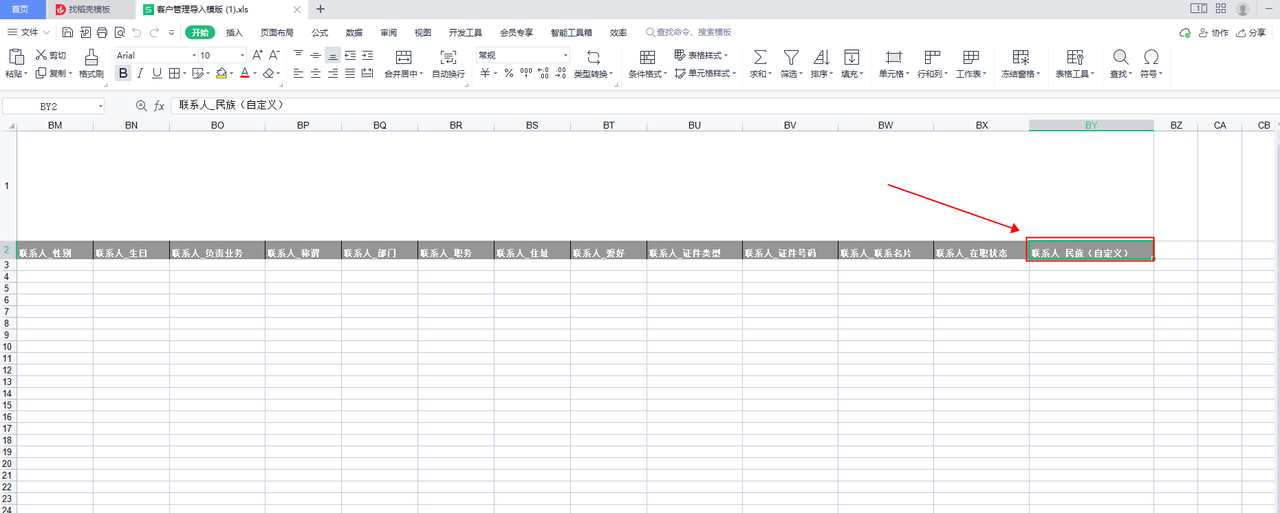Switch to the 公式 ribbon tab
Screen dimensions: 1280x513
(x=319, y=32)
